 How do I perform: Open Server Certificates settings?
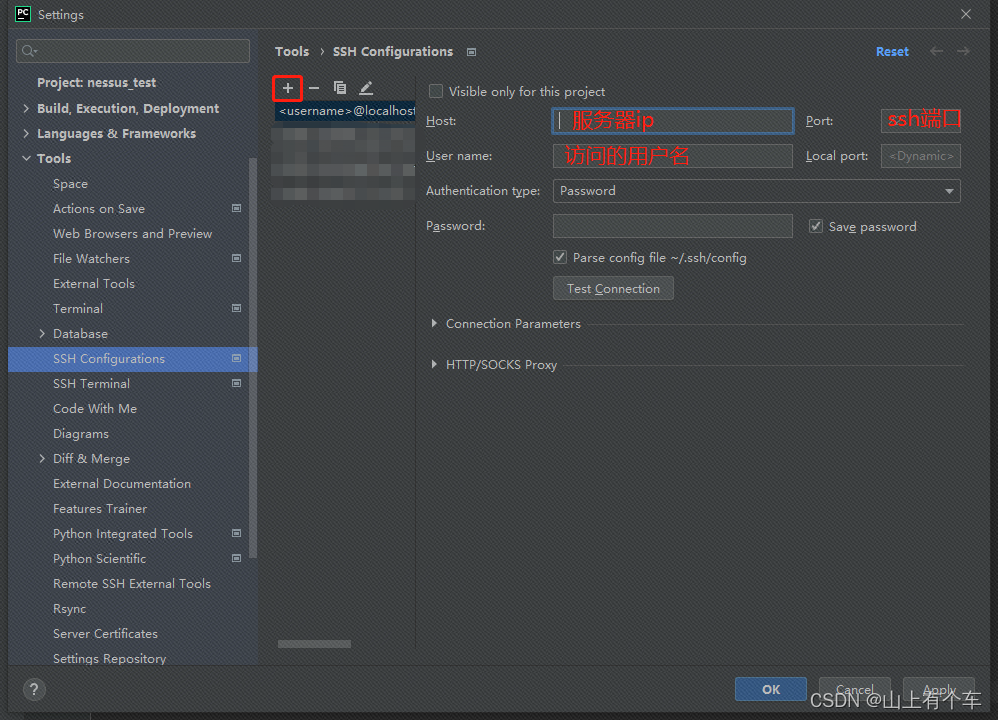coord(105,633)
